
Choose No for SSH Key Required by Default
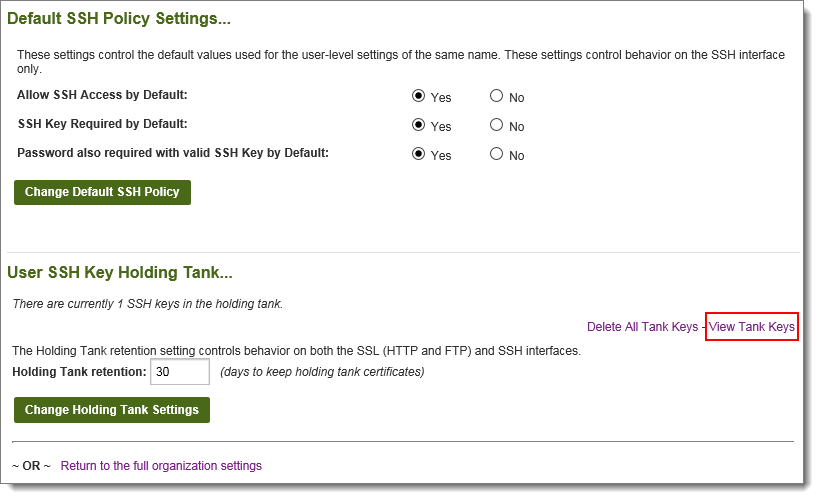(496, 126)
